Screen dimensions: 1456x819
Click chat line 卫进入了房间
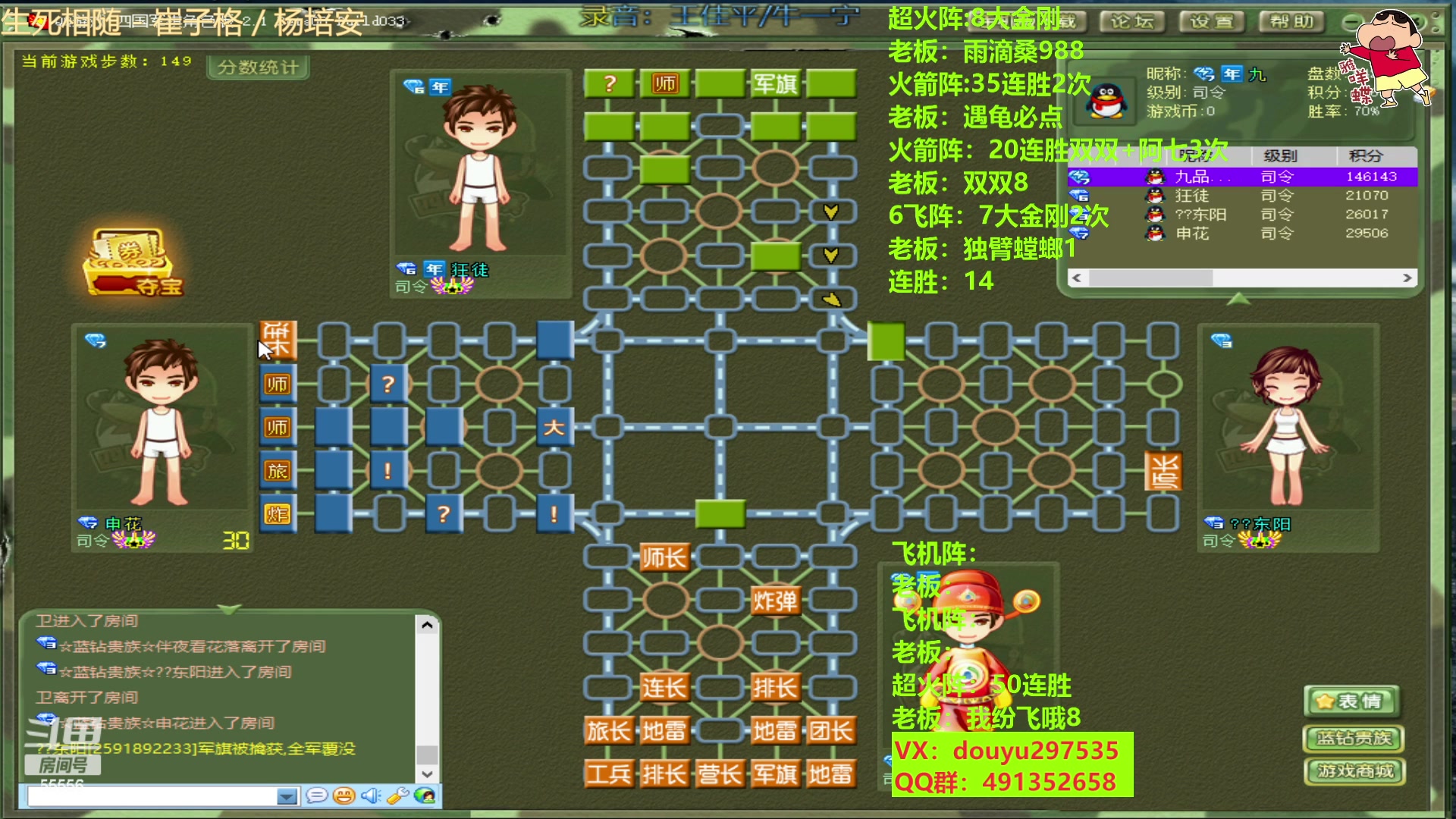(87, 621)
